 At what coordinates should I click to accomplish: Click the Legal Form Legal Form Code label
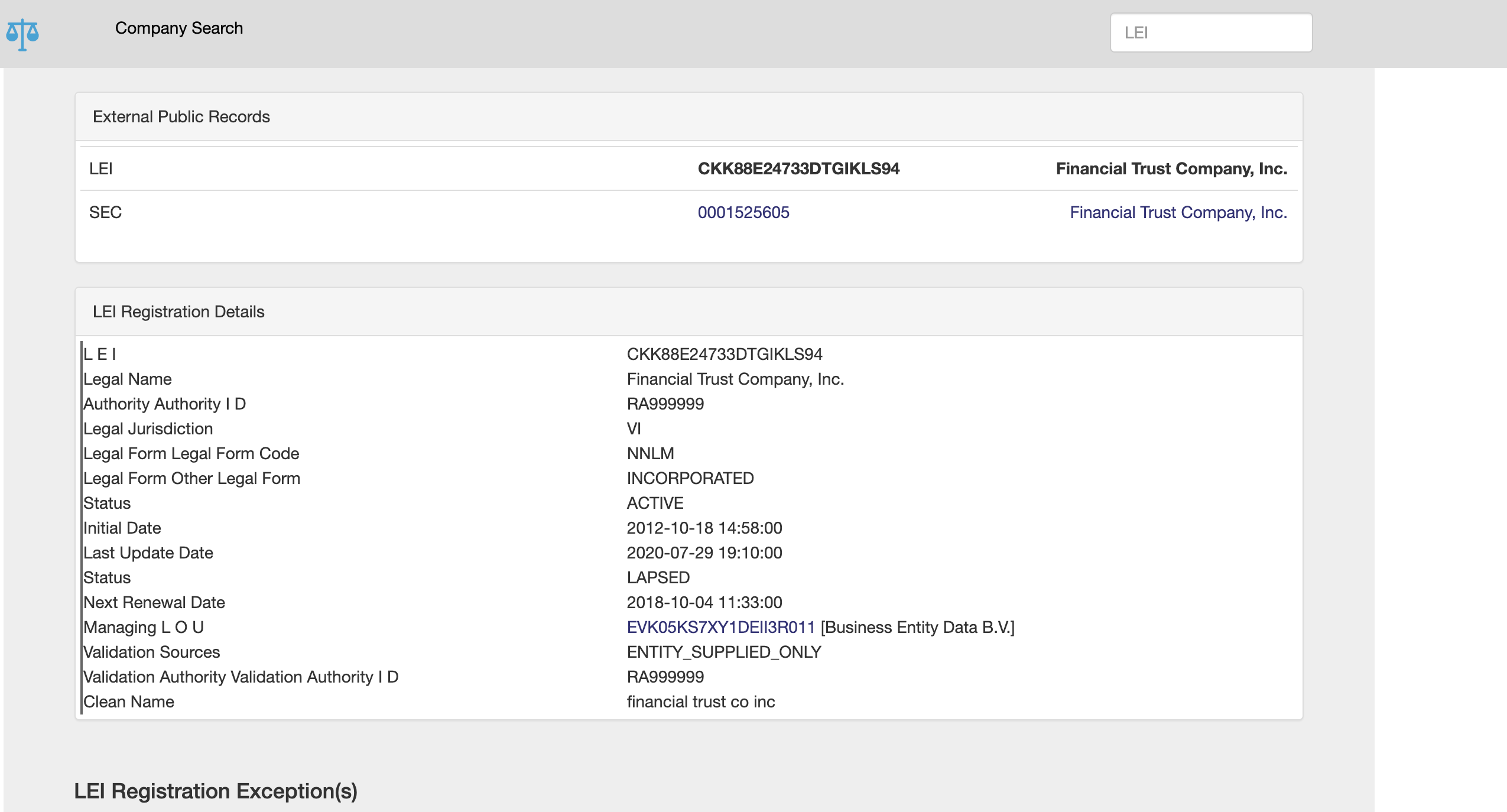pos(191,453)
